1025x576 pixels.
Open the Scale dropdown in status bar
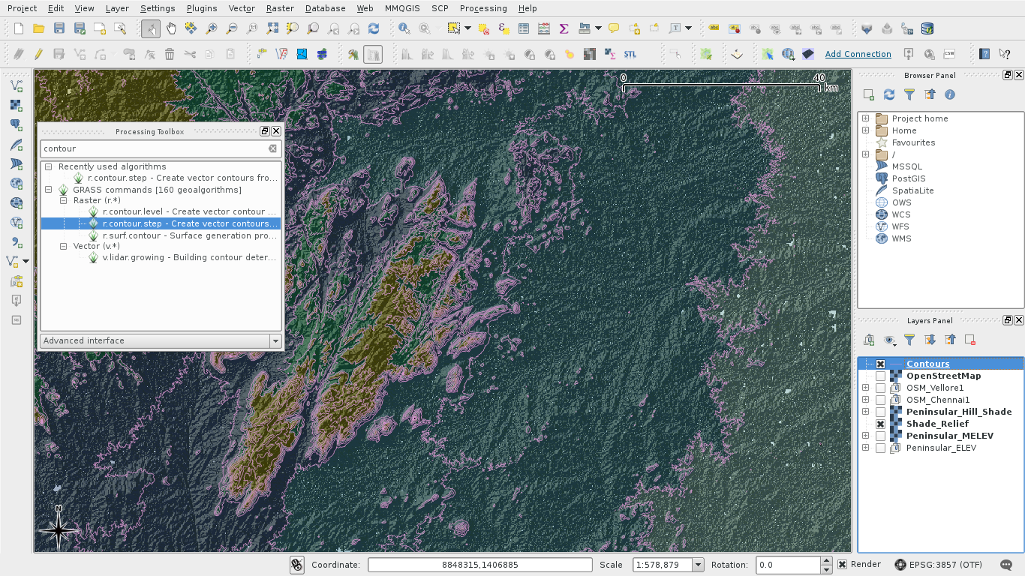tap(698, 565)
